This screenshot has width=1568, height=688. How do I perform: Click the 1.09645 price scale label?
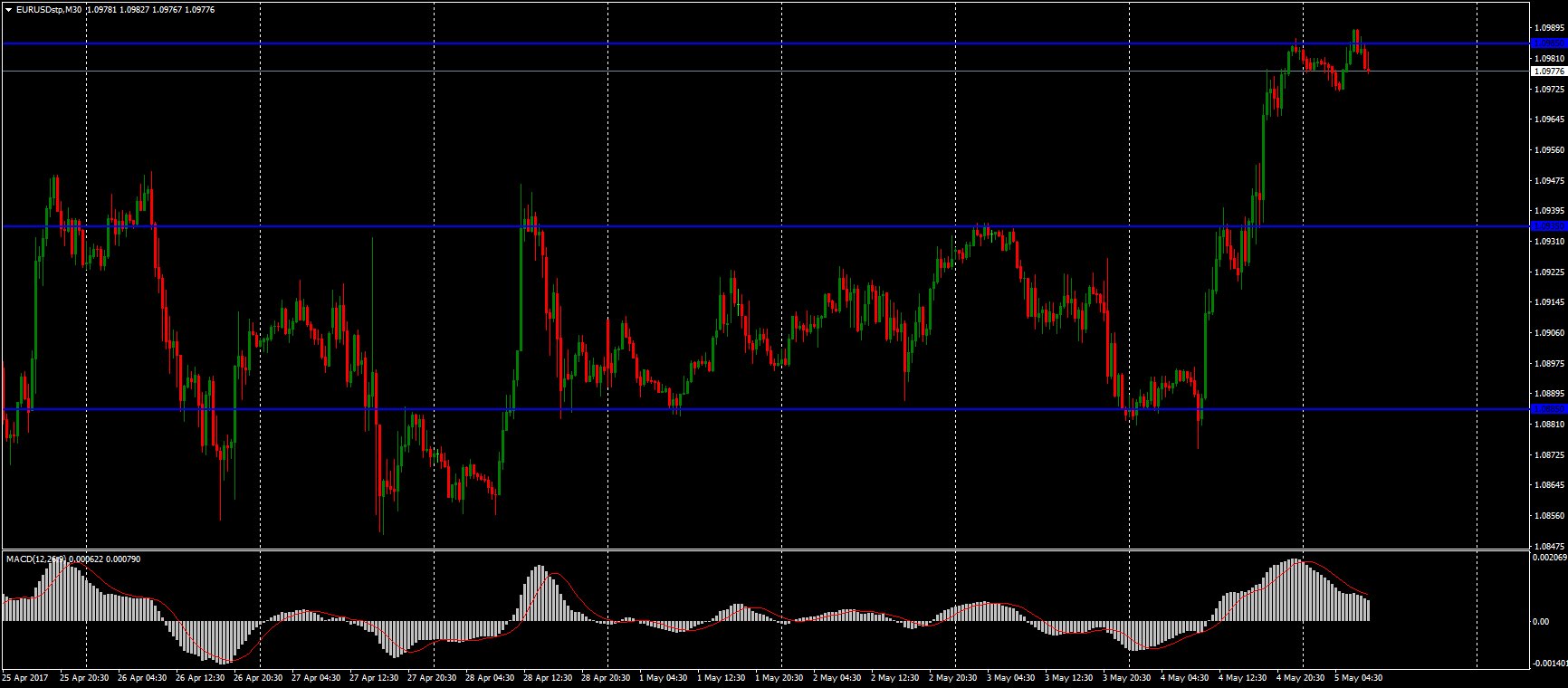(1550, 119)
